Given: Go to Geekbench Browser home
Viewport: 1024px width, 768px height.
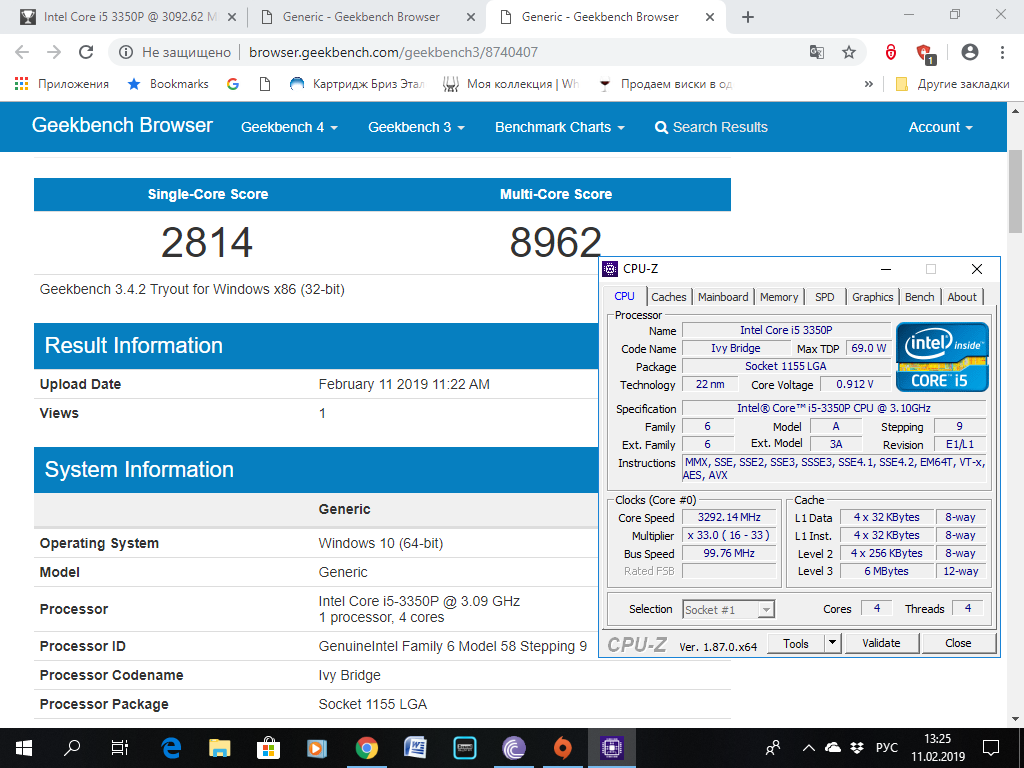Looking at the screenshot, I should pyautogui.click(x=122, y=125).
